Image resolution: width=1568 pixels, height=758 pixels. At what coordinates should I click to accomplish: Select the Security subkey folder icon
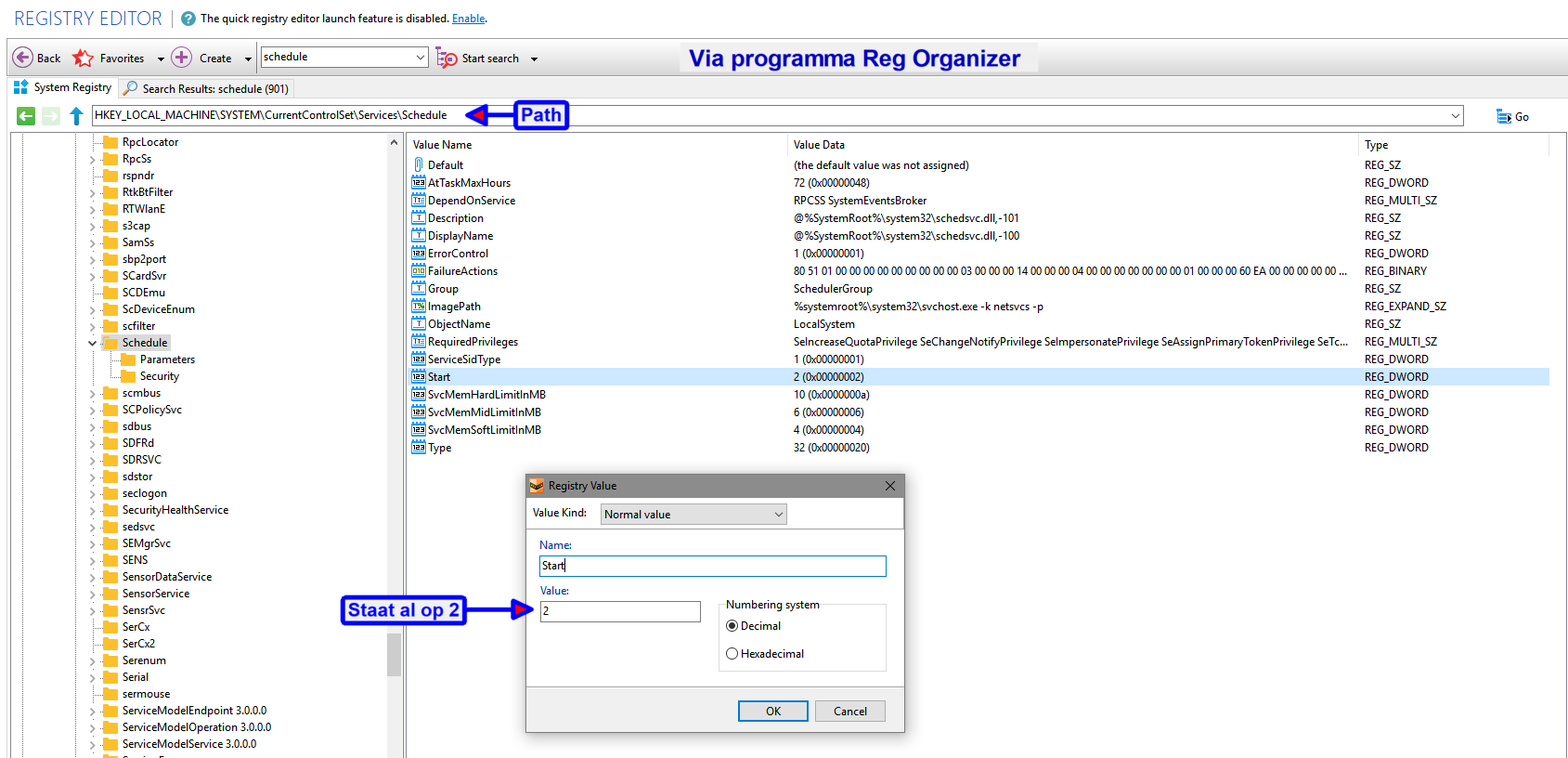128,376
